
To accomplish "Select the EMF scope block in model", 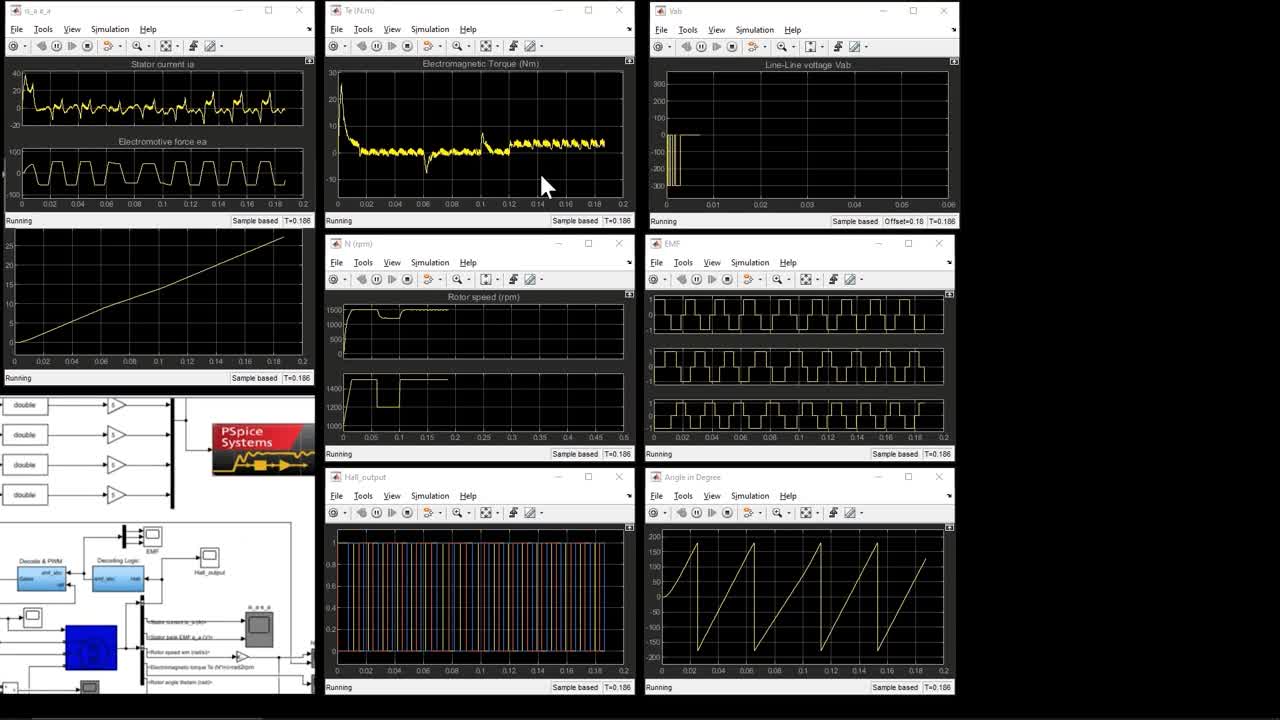I will coord(152,536).
